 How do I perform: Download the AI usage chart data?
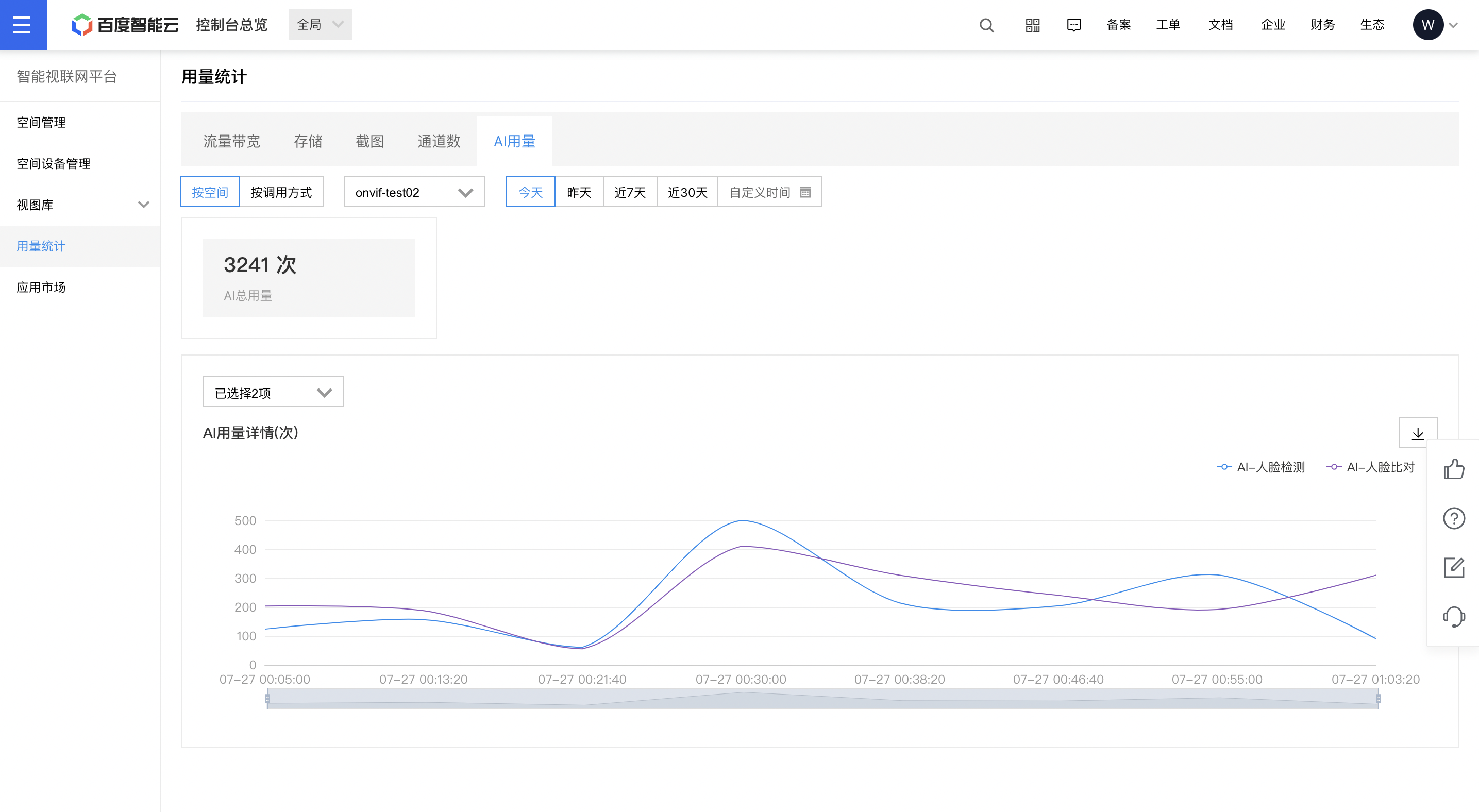click(1418, 433)
